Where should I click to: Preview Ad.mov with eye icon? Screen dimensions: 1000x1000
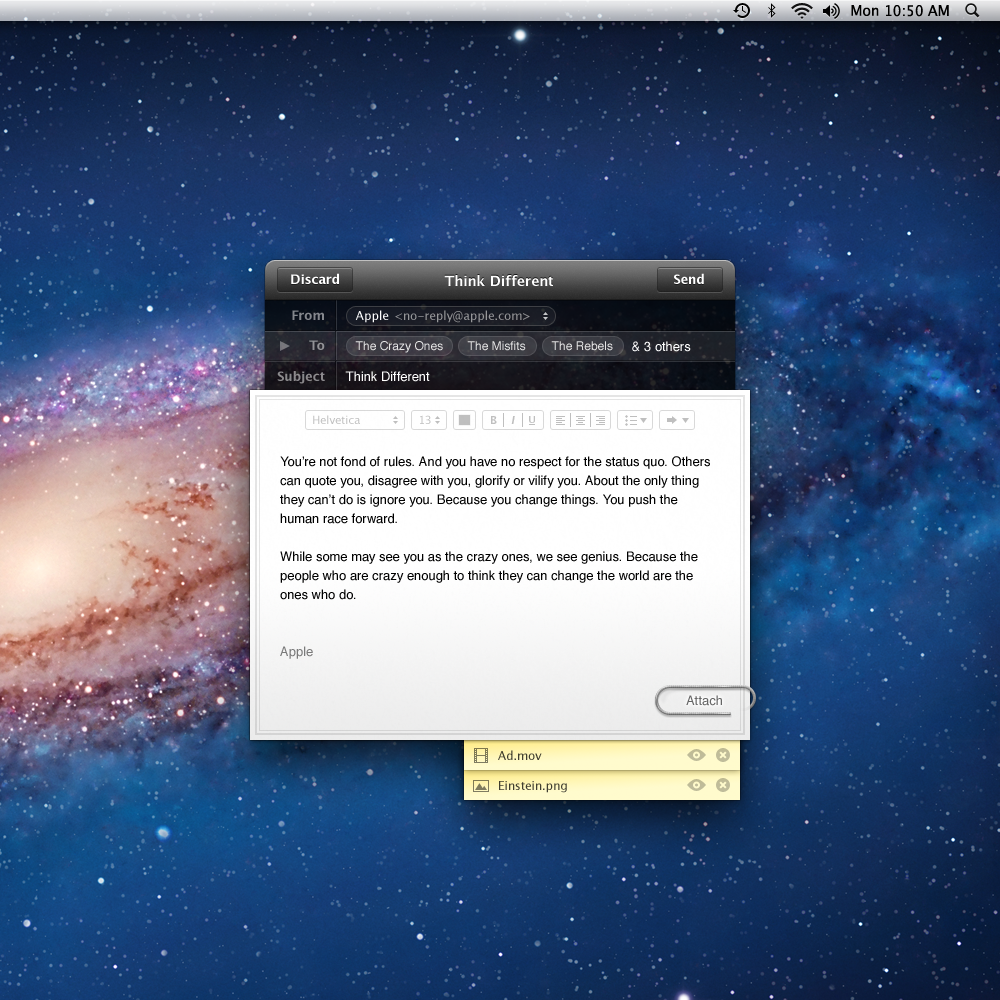coord(696,755)
